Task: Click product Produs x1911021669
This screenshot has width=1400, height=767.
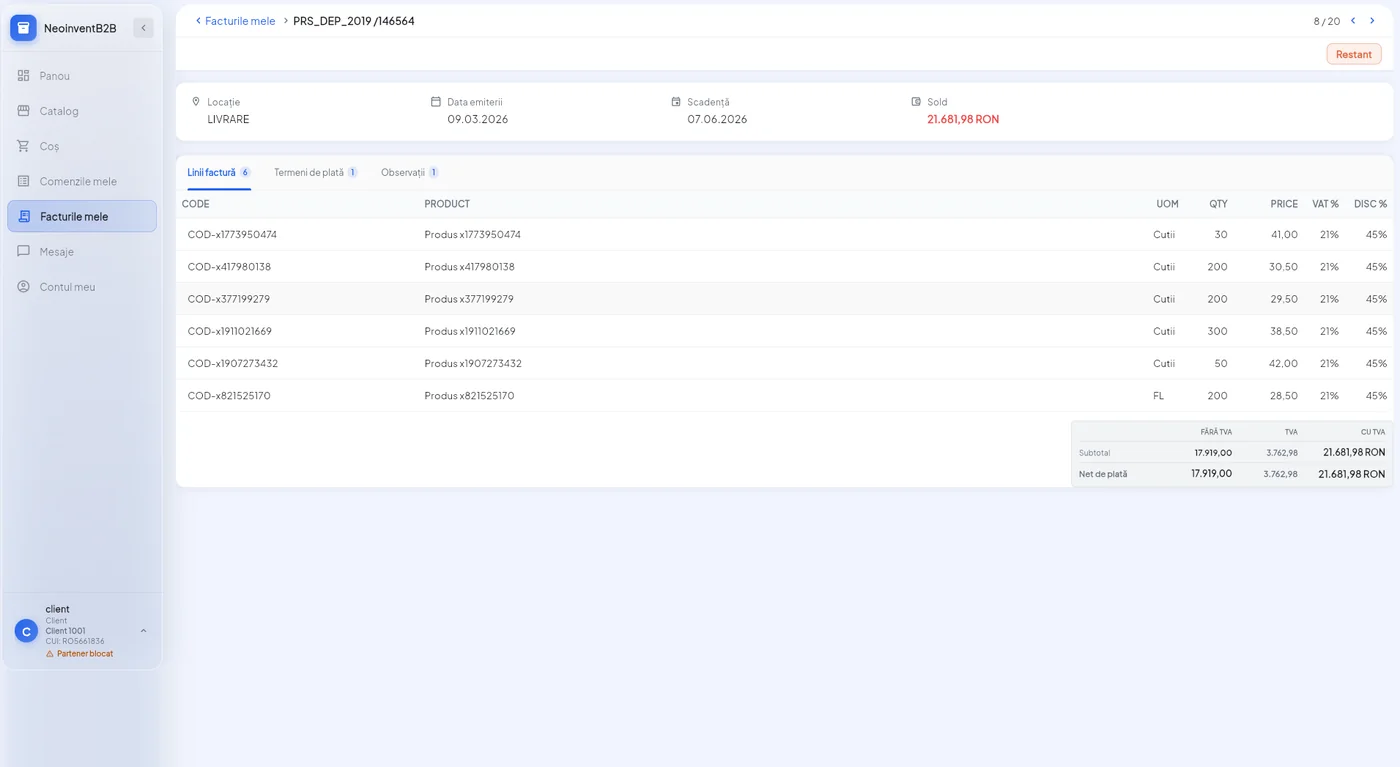Action: pos(470,331)
